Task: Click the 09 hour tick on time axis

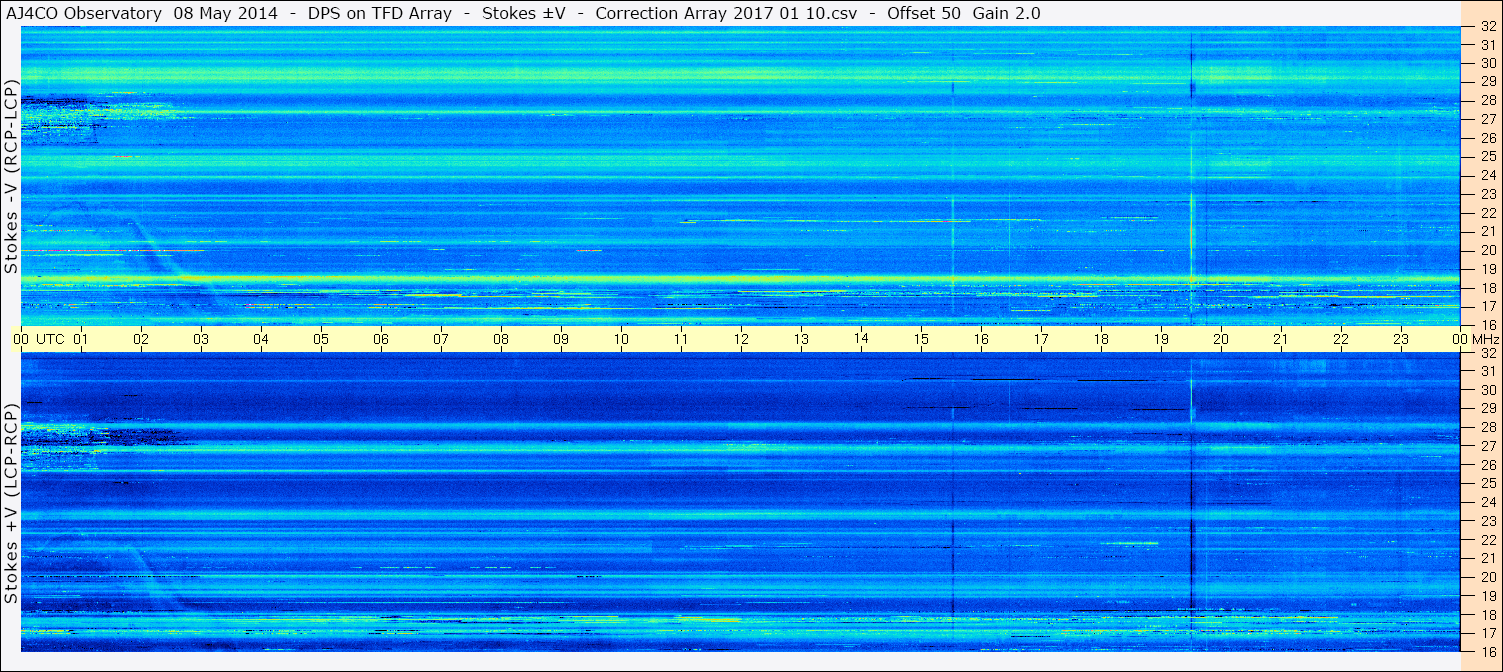Action: pyautogui.click(x=561, y=339)
